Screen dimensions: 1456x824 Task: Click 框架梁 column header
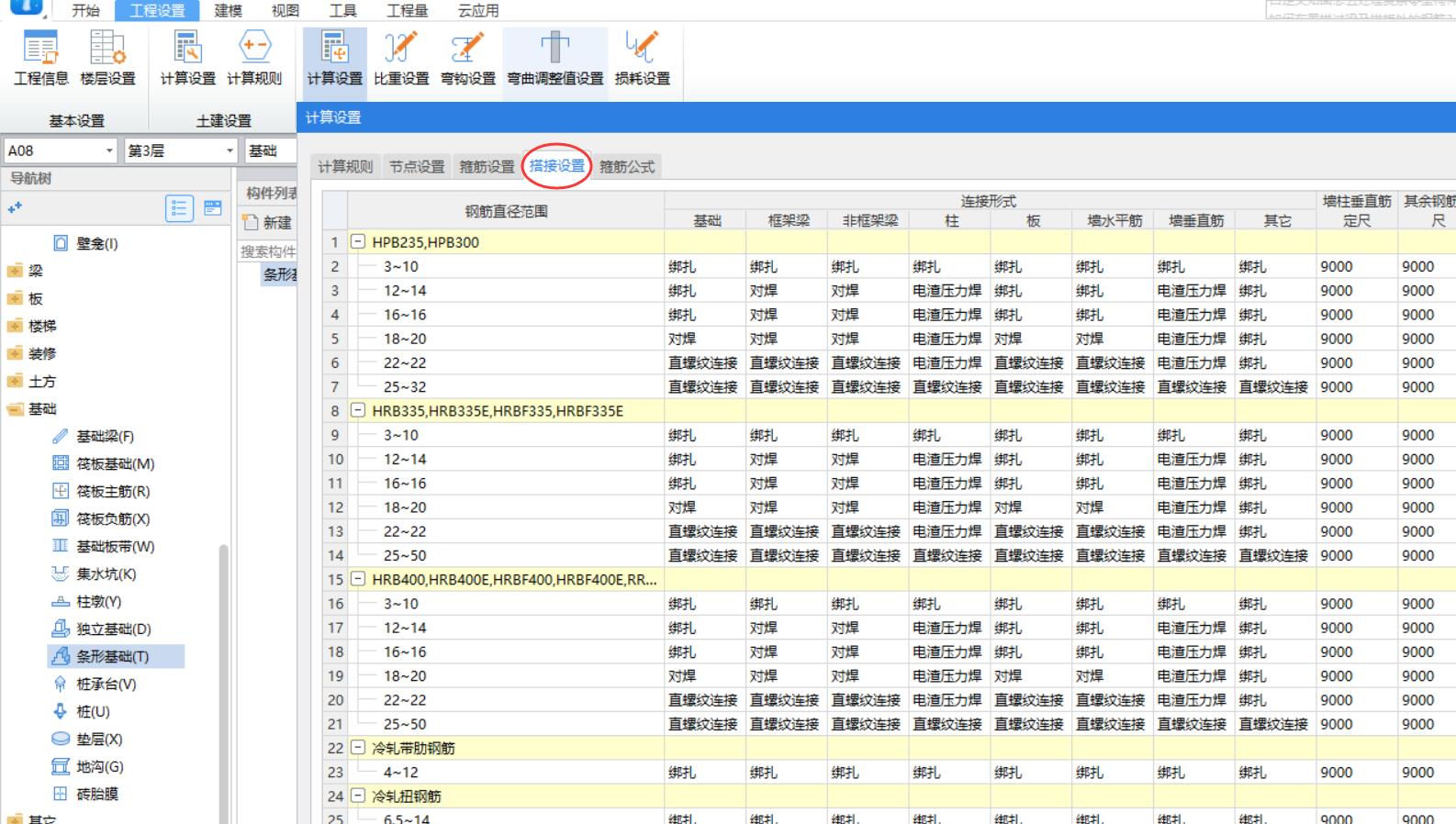[787, 220]
